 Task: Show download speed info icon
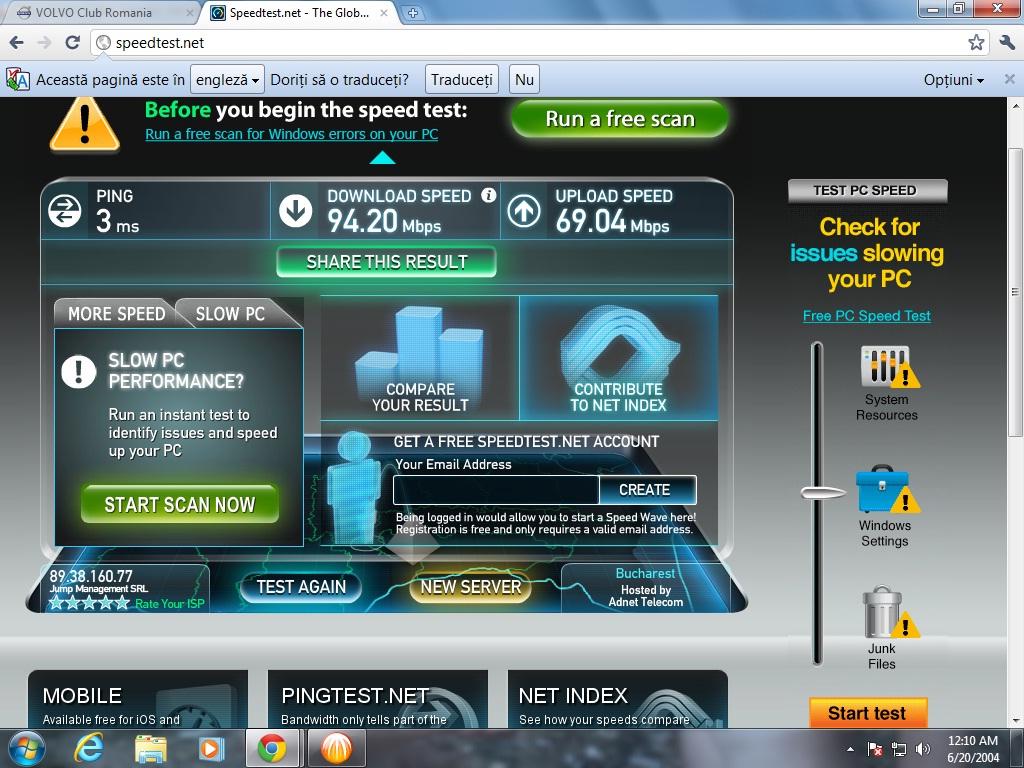(x=488, y=195)
